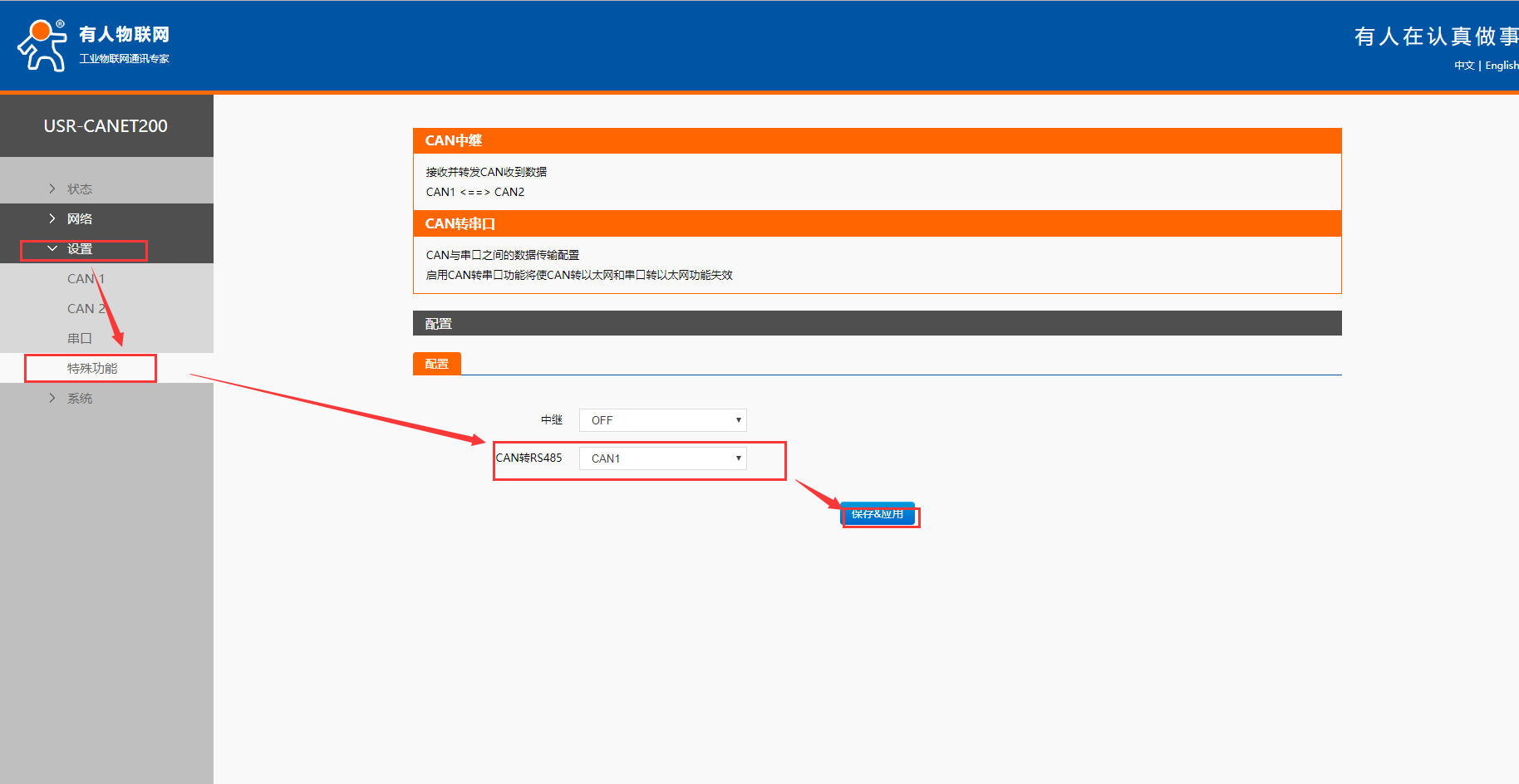Click the CAN中继 section header
1519x784 pixels.
tap(454, 141)
